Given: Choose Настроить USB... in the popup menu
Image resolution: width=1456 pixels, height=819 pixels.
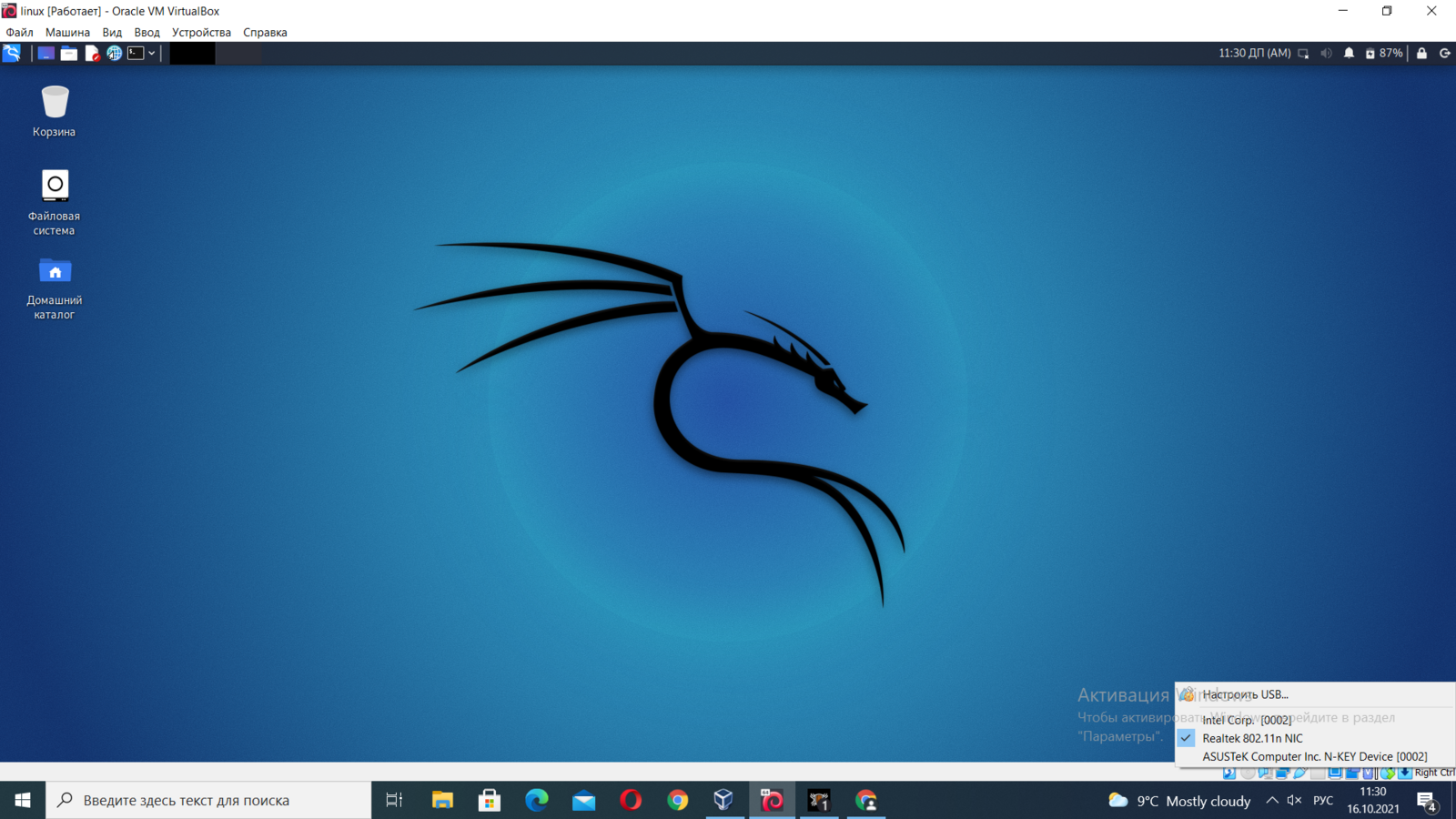Looking at the screenshot, I should pos(1315,694).
